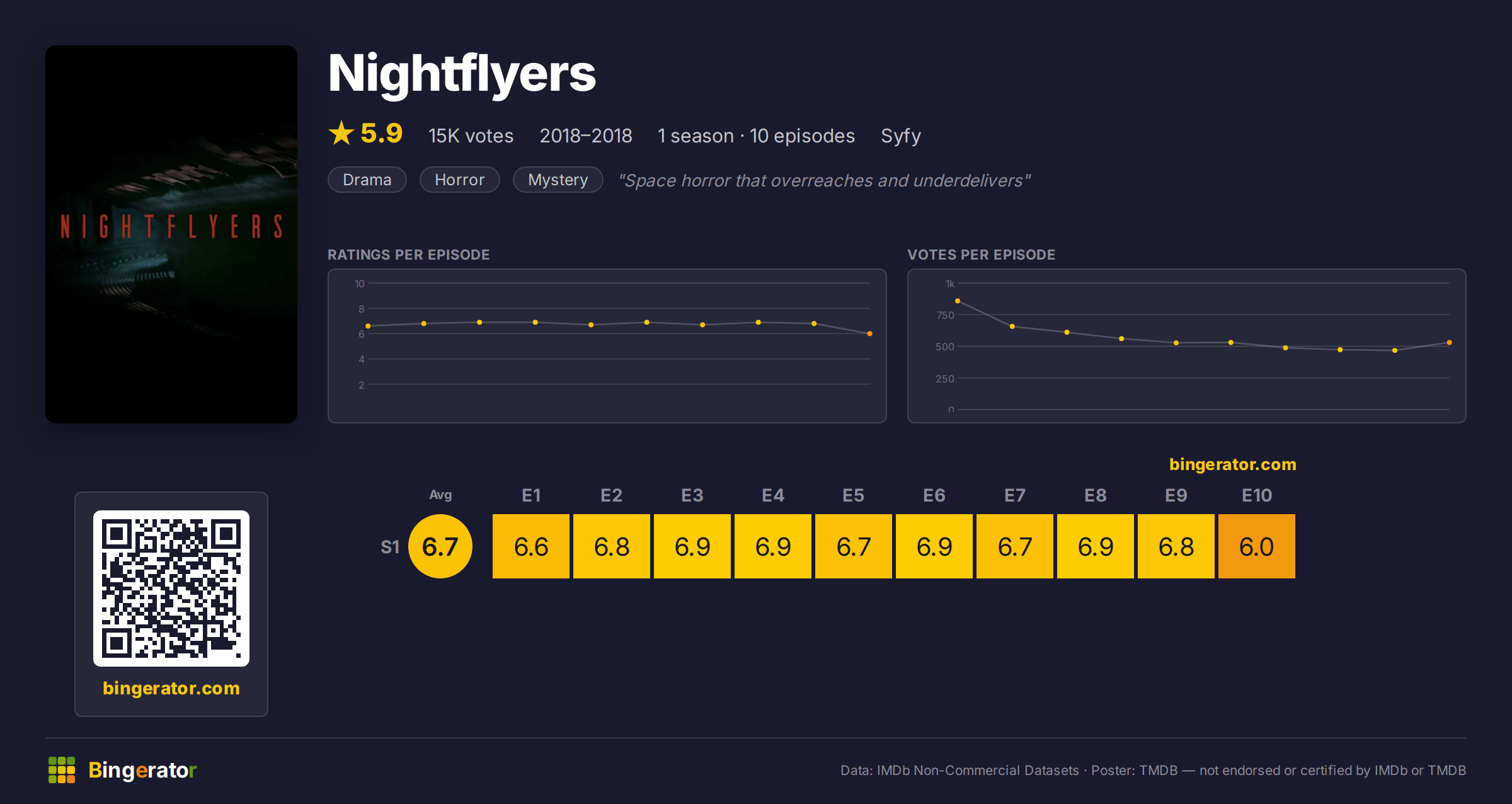1512x804 pixels.
Task: Click the E8 column header
Action: pos(1096,495)
